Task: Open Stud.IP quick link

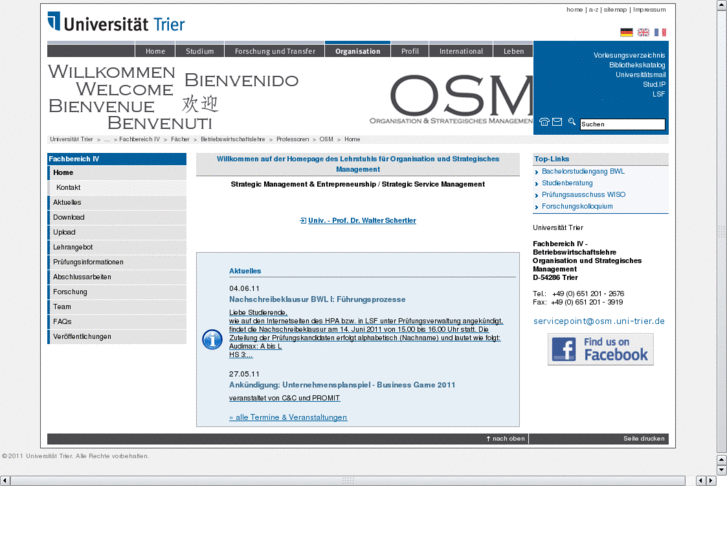Action: pos(654,84)
